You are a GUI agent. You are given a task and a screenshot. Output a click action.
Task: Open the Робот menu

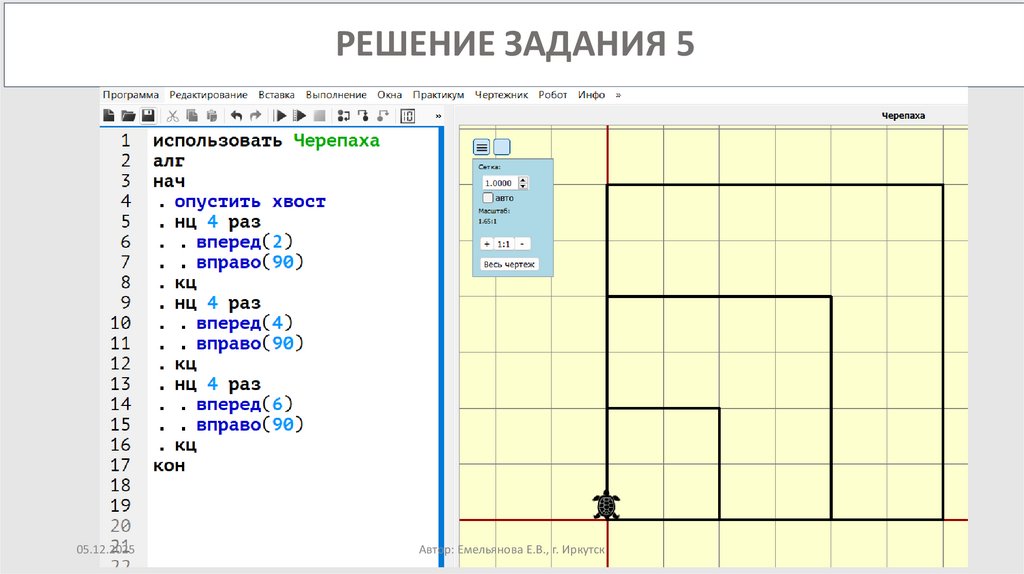pos(552,95)
